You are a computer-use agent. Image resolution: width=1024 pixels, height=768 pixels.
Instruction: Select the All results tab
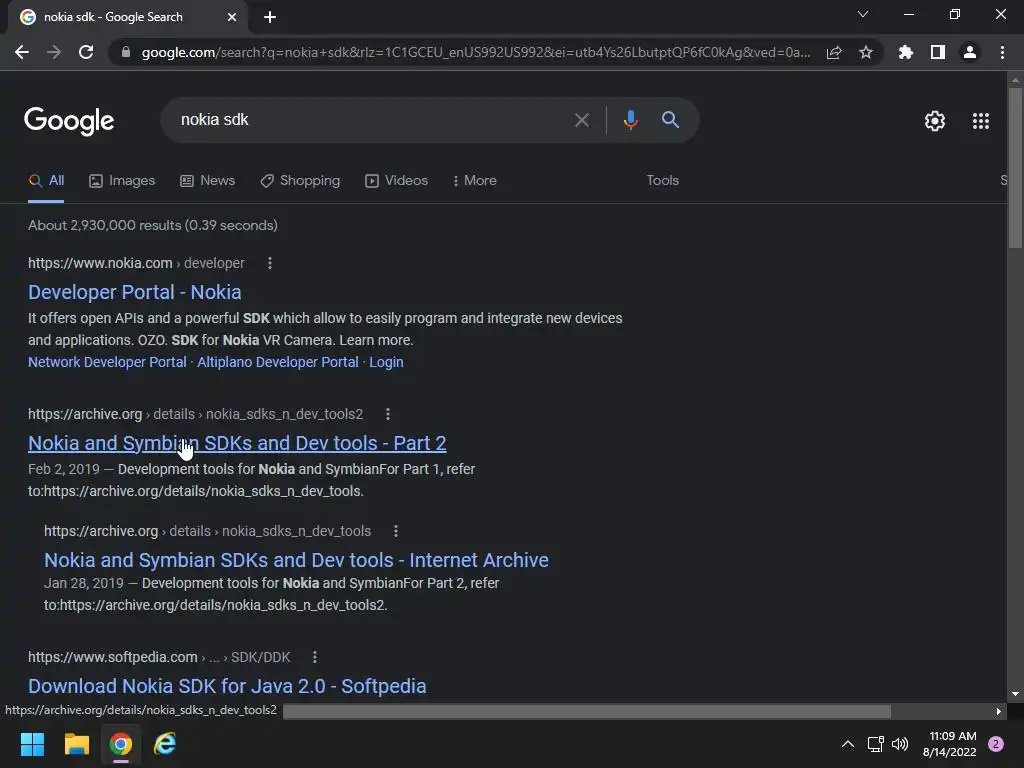pos(46,181)
